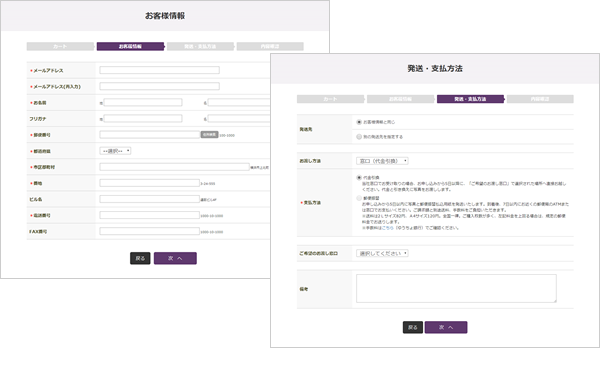Click 次へ button in 発送・支払方法 window

(x=446, y=327)
